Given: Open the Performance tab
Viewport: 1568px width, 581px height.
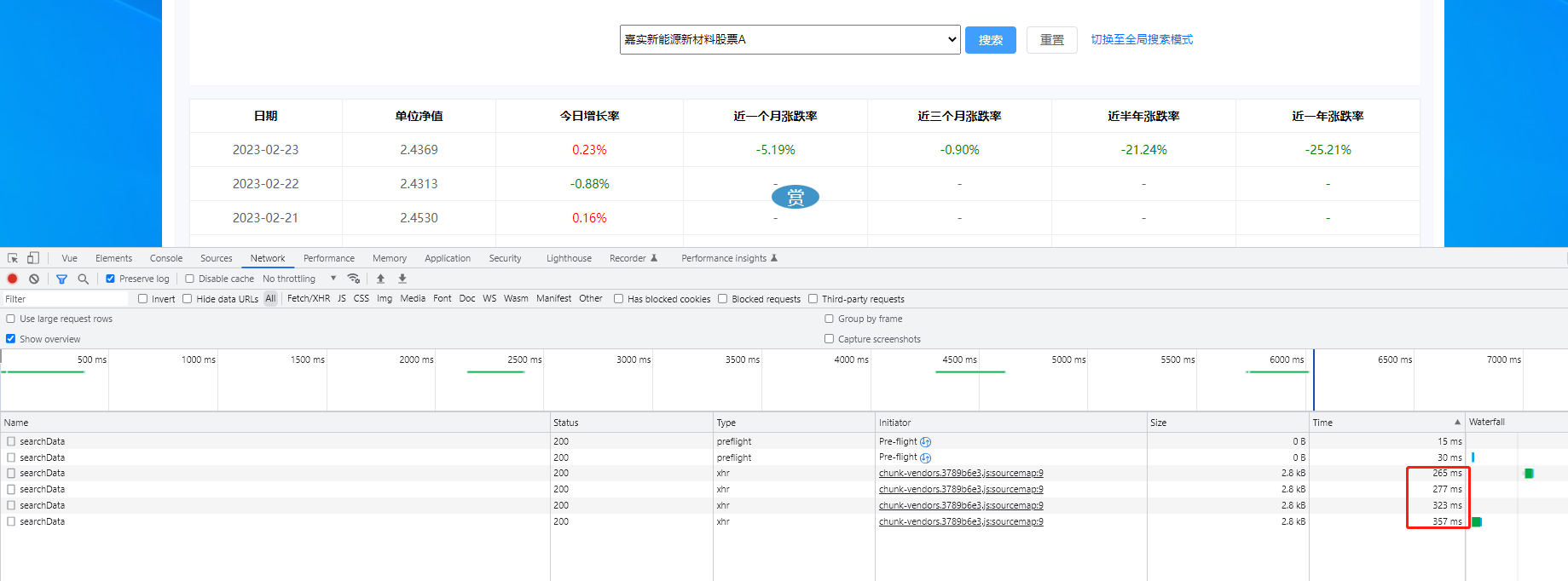Looking at the screenshot, I should click(x=329, y=258).
